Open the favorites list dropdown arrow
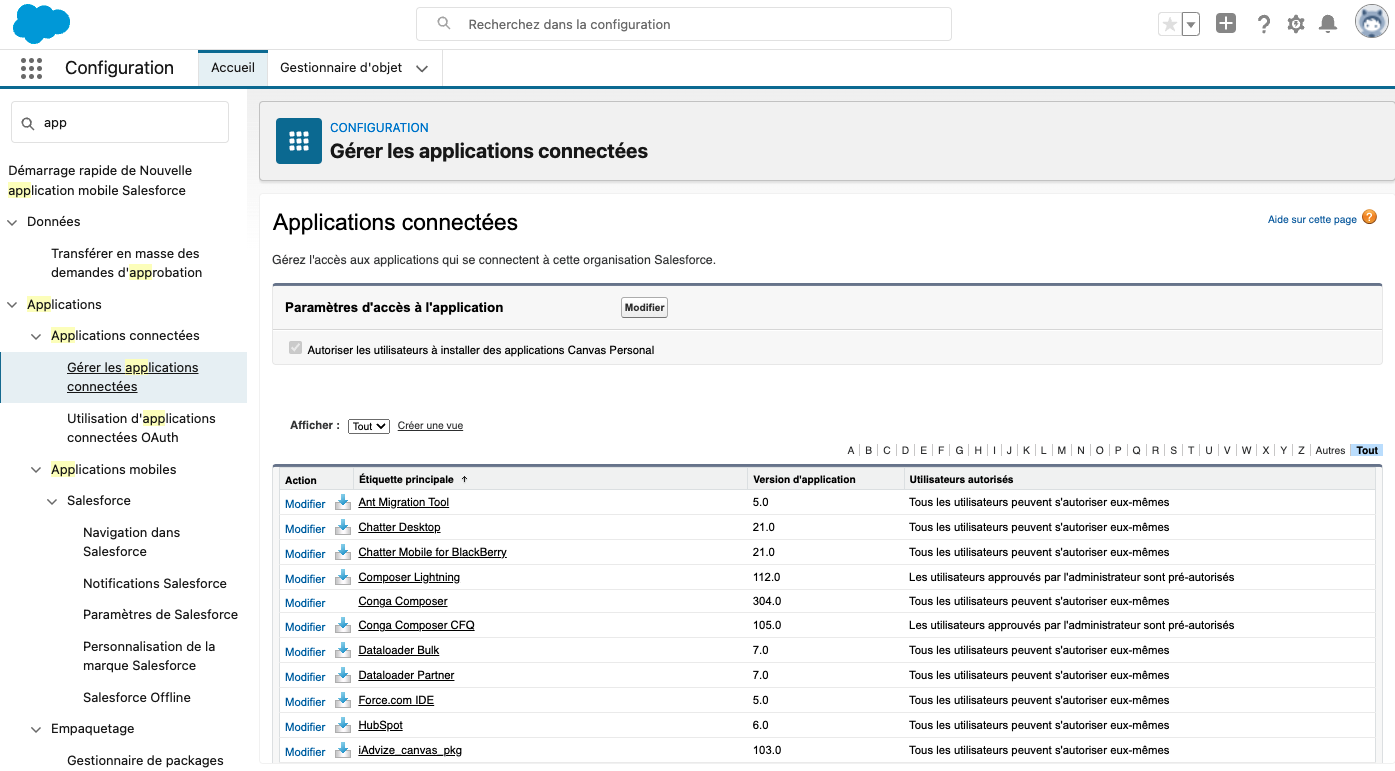The image size is (1395, 771). coord(1190,25)
